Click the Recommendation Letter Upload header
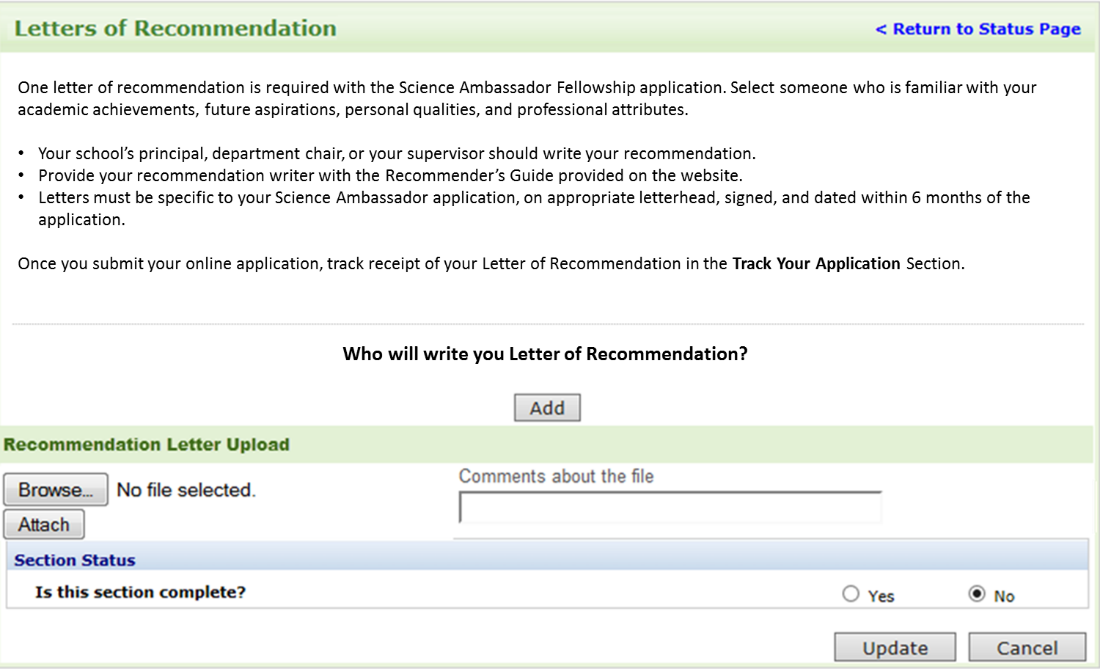The width and height of the screenshot is (1100, 669). click(147, 444)
